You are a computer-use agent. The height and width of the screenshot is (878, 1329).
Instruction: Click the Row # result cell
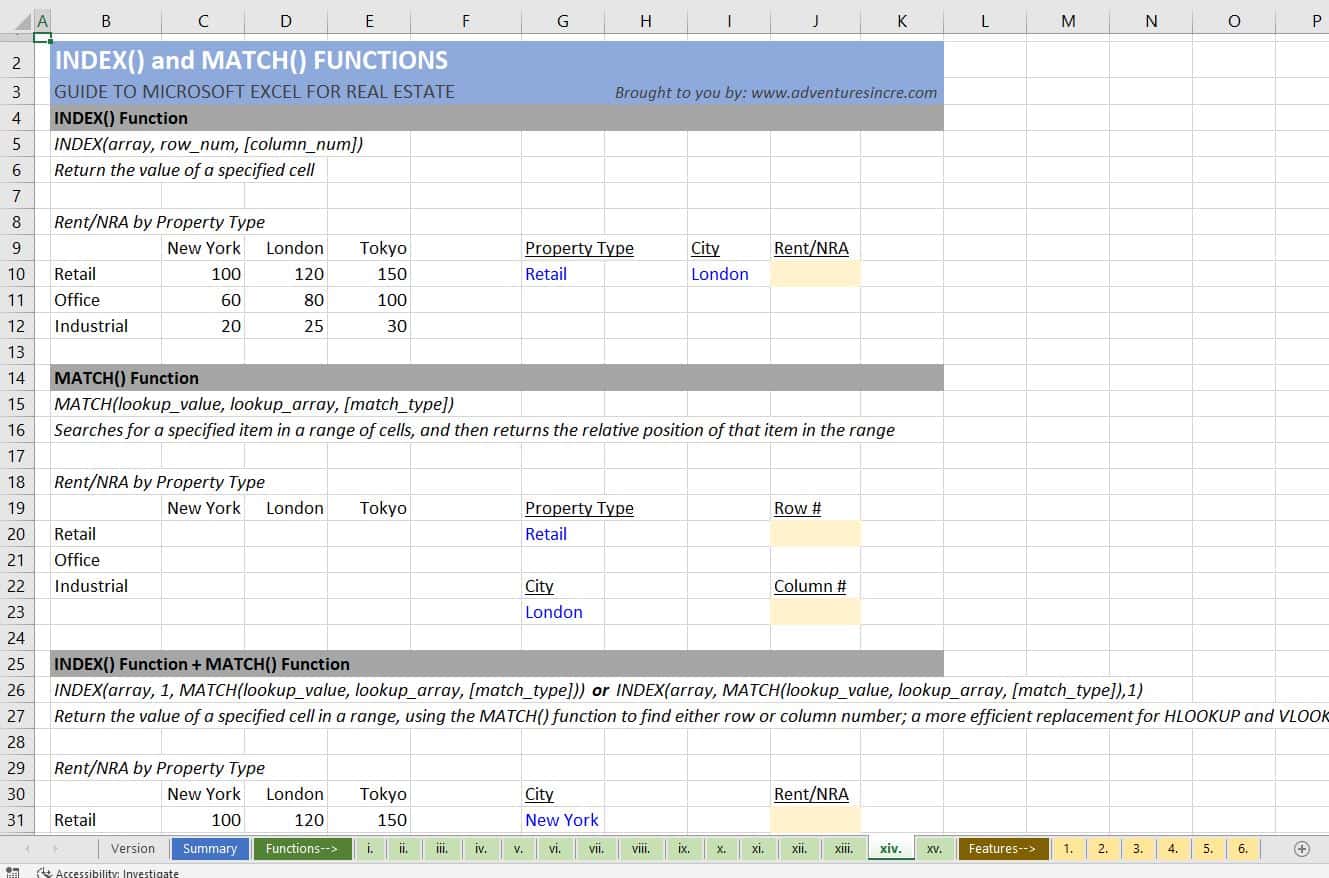point(815,534)
